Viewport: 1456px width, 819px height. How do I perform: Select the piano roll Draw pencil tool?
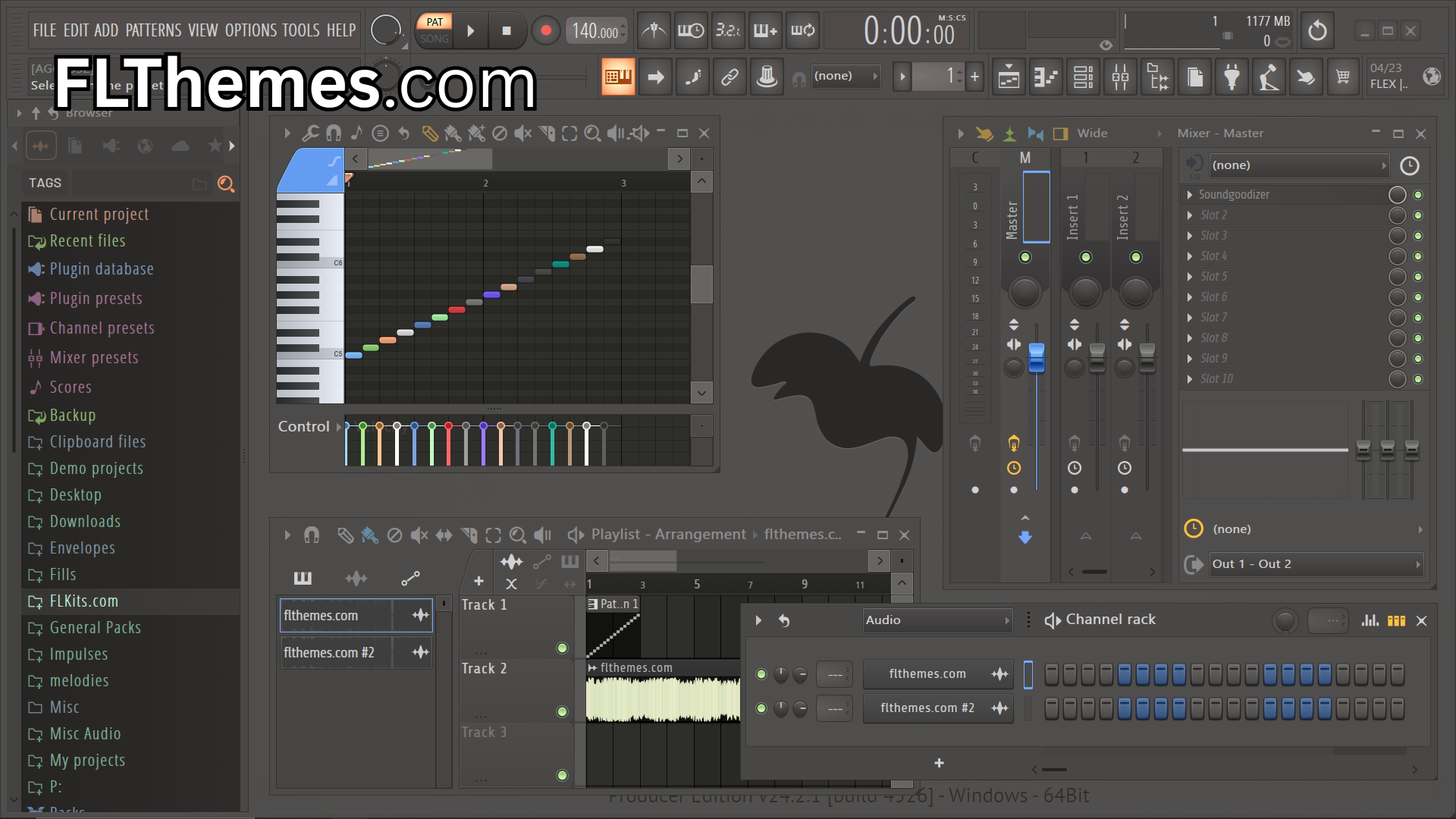[429, 133]
